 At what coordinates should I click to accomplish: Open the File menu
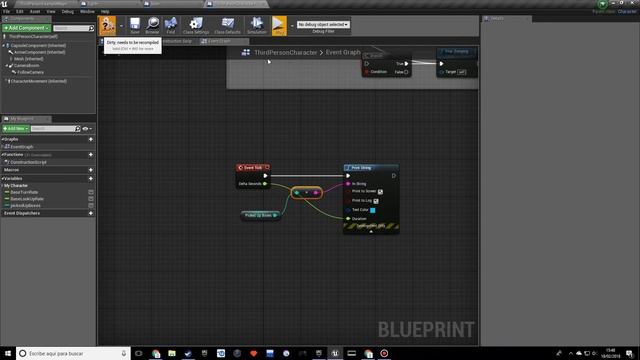coord(7,11)
